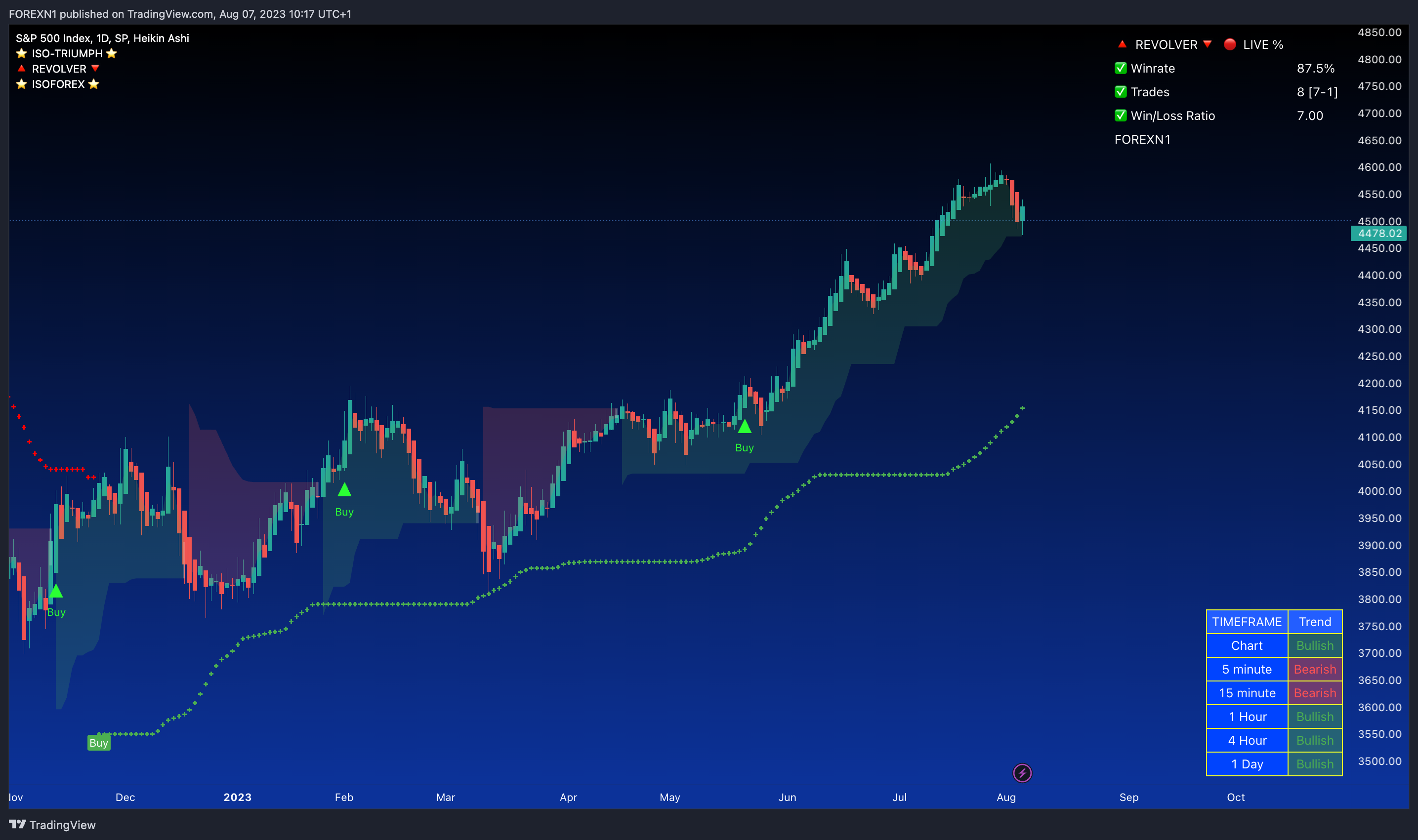Screen dimensions: 1418x840
Task: Click the red LIVE circle indicator
Action: click(1229, 44)
